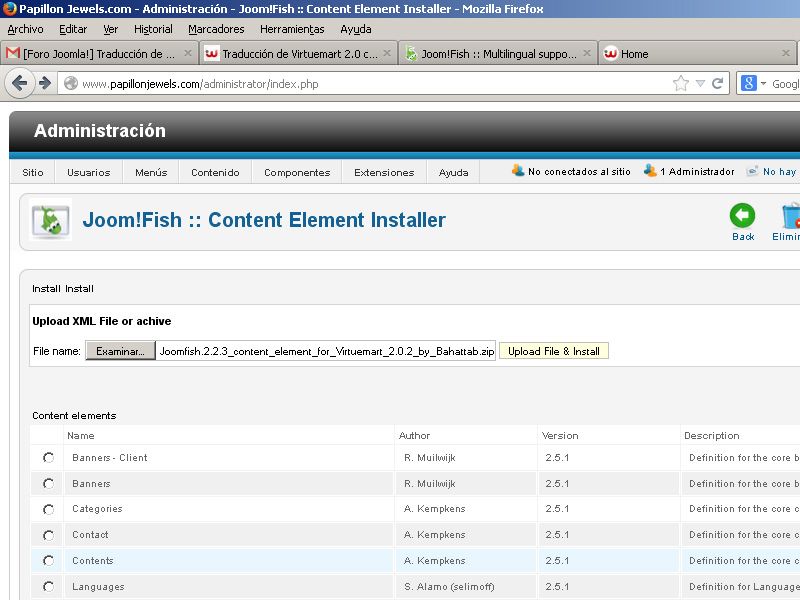Click the file name path input field
Screen dimensions: 800x600
click(326, 351)
